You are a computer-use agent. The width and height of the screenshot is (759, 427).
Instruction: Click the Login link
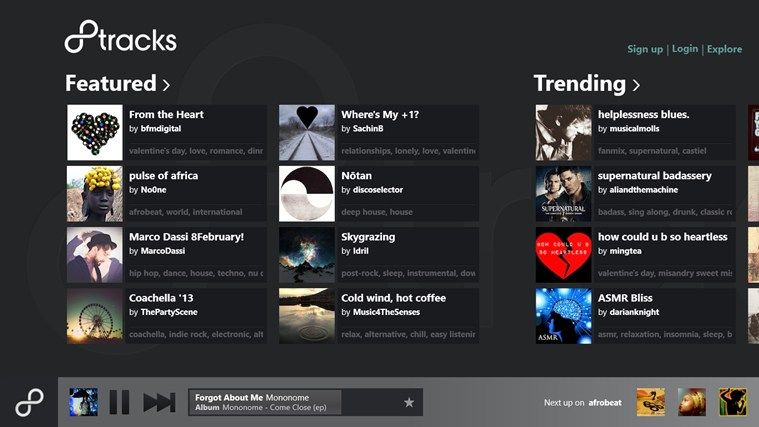(x=685, y=48)
